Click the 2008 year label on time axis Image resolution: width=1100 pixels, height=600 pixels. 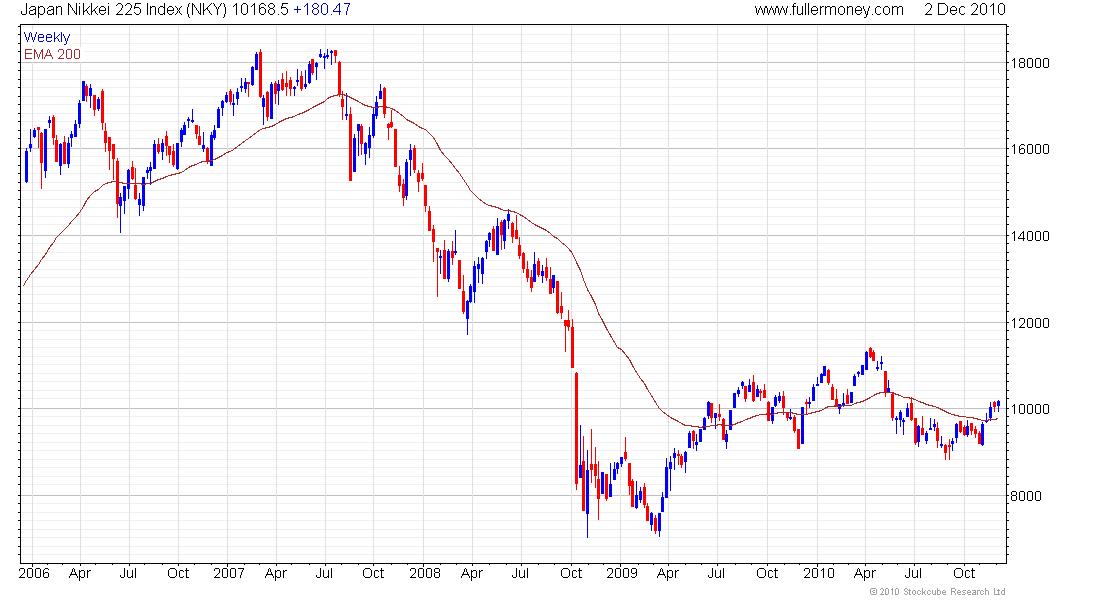425,573
